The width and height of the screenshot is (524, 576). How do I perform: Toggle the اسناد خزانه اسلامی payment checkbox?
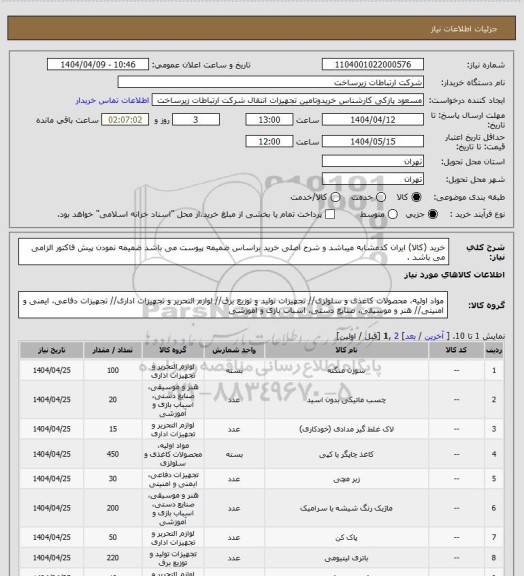pyautogui.click(x=330, y=214)
